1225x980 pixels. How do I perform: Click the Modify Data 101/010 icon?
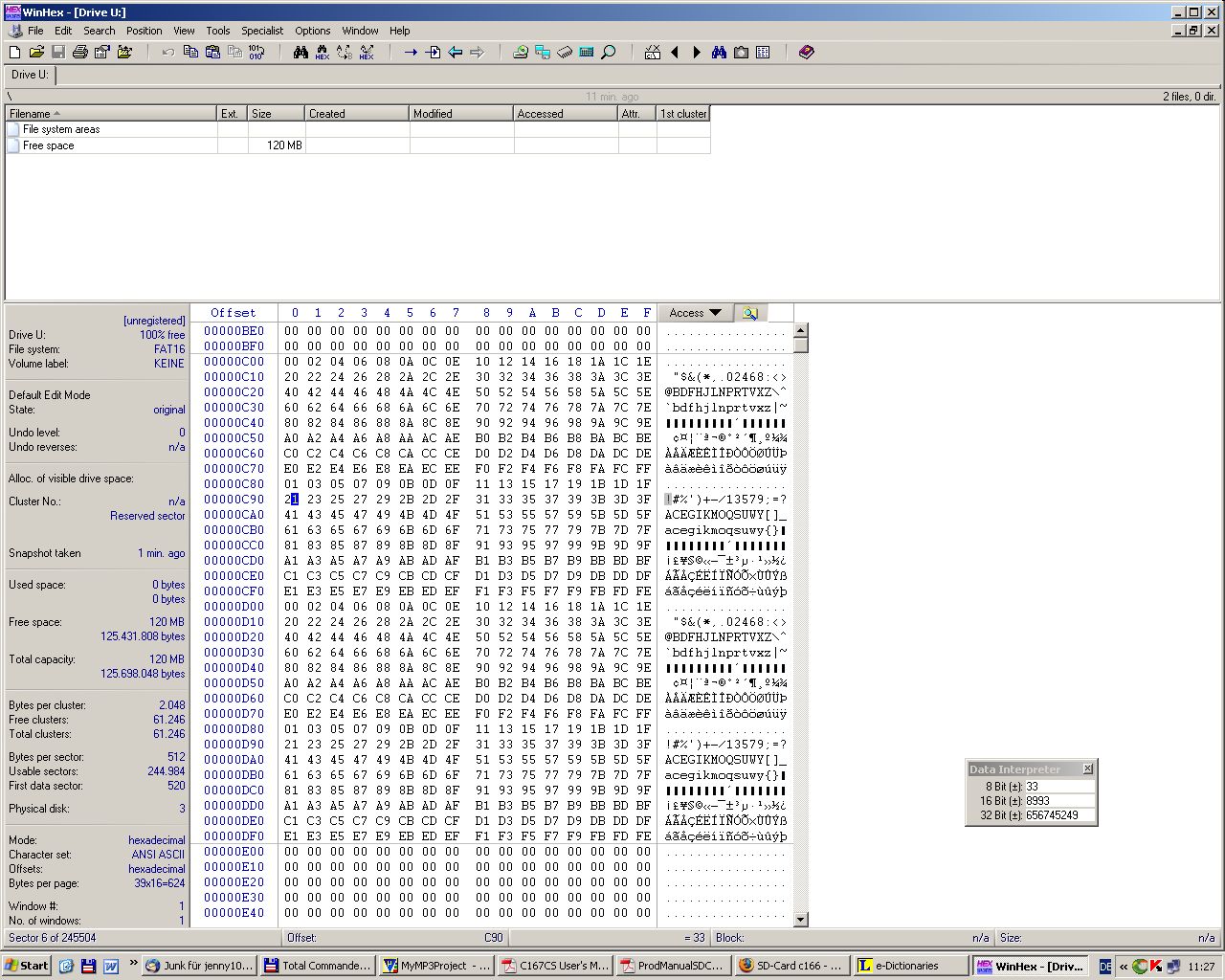click(256, 53)
